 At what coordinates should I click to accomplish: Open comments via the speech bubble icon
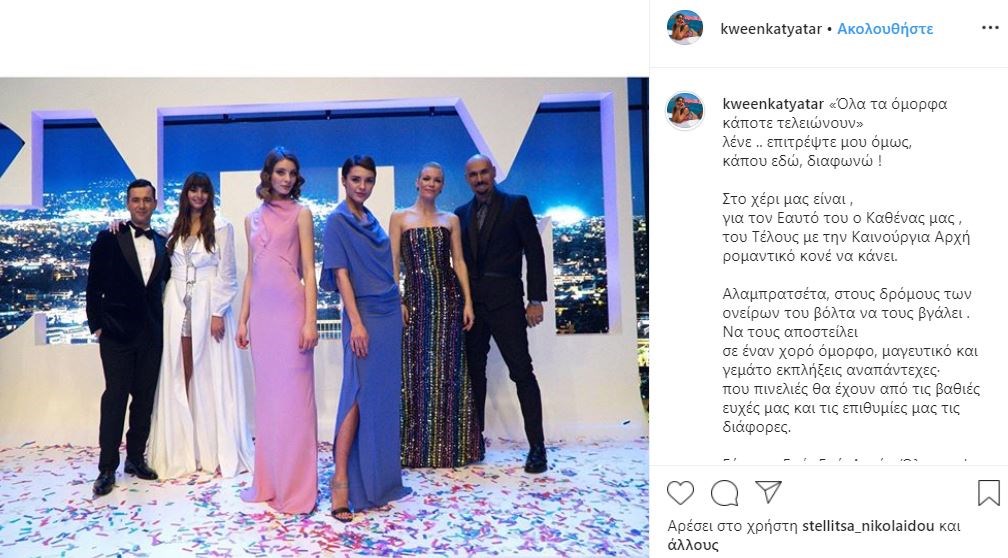[724, 493]
